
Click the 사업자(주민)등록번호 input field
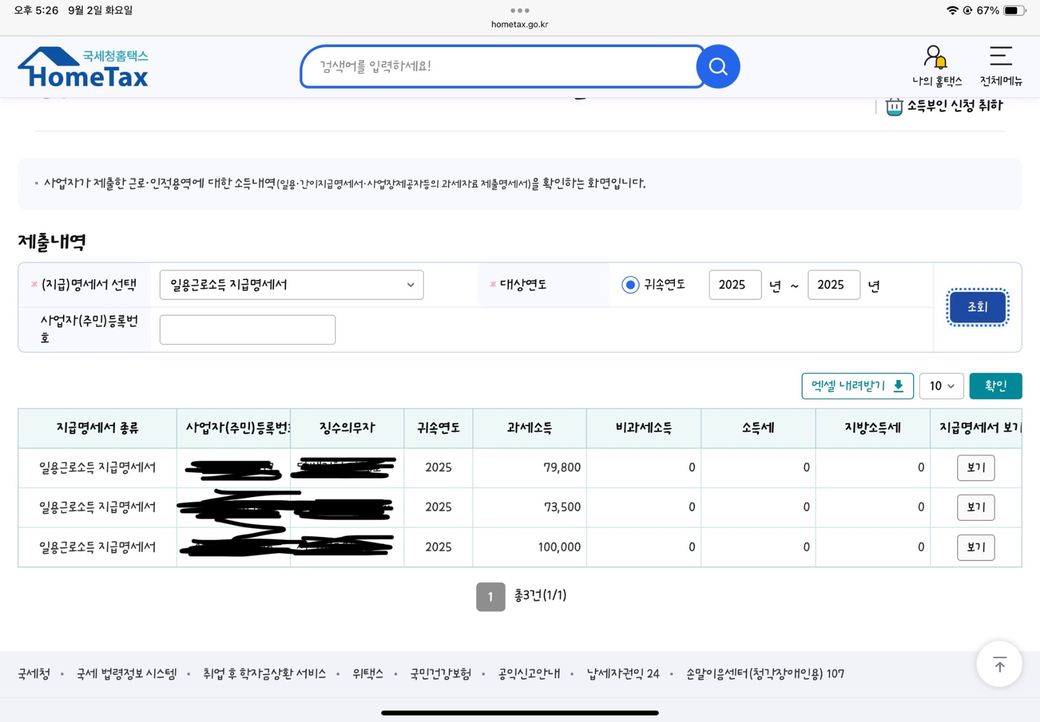(247, 330)
